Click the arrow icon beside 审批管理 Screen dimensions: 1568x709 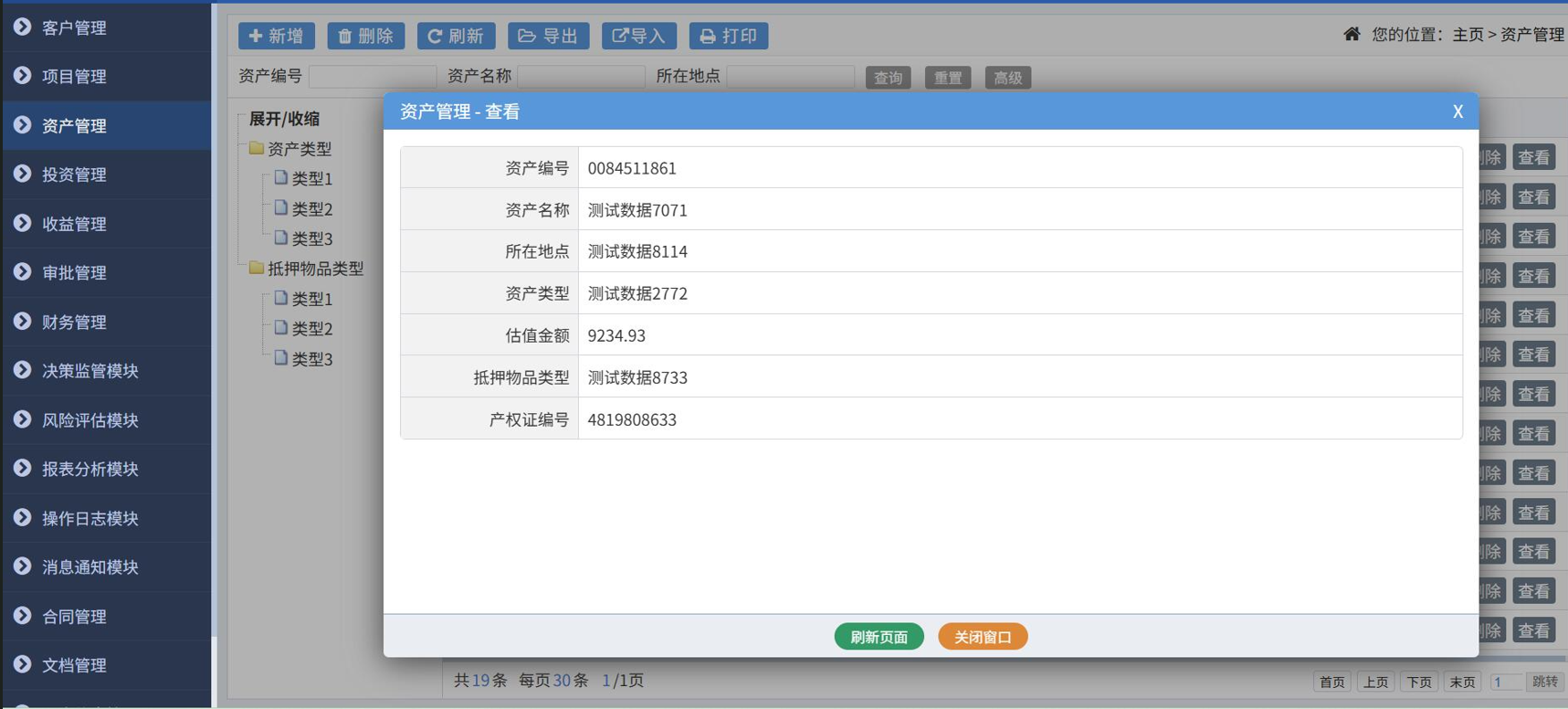(x=23, y=271)
